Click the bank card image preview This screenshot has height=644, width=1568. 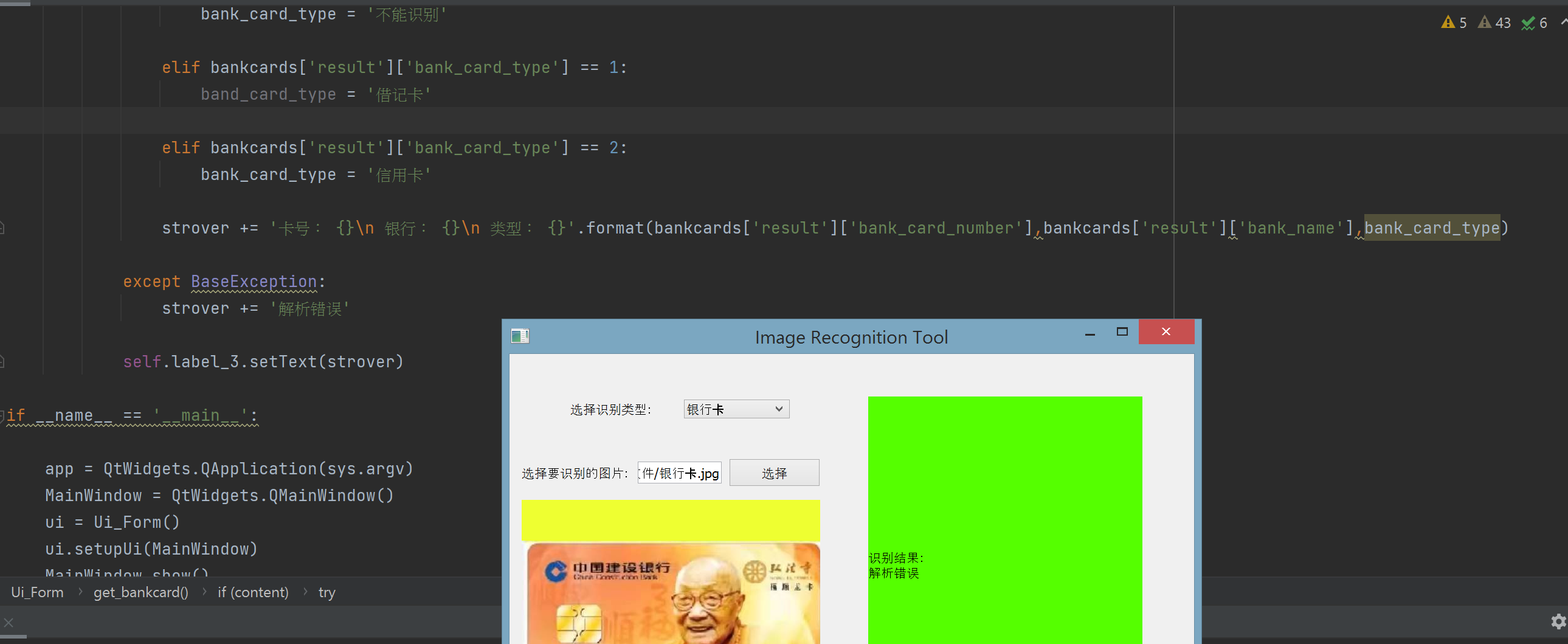pyautogui.click(x=671, y=593)
